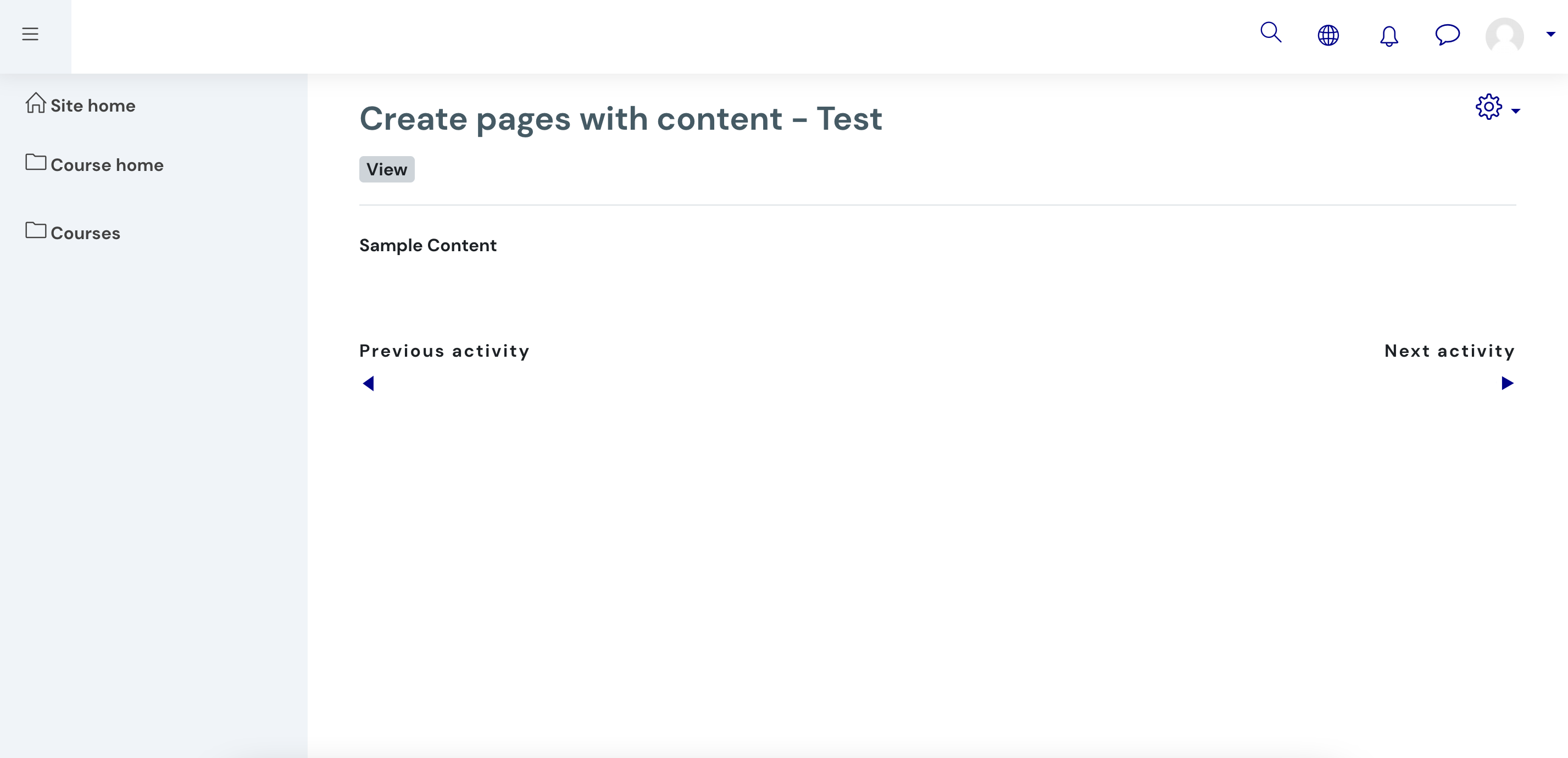Open the messages speech bubble icon
The width and height of the screenshot is (1568, 758).
point(1447,35)
